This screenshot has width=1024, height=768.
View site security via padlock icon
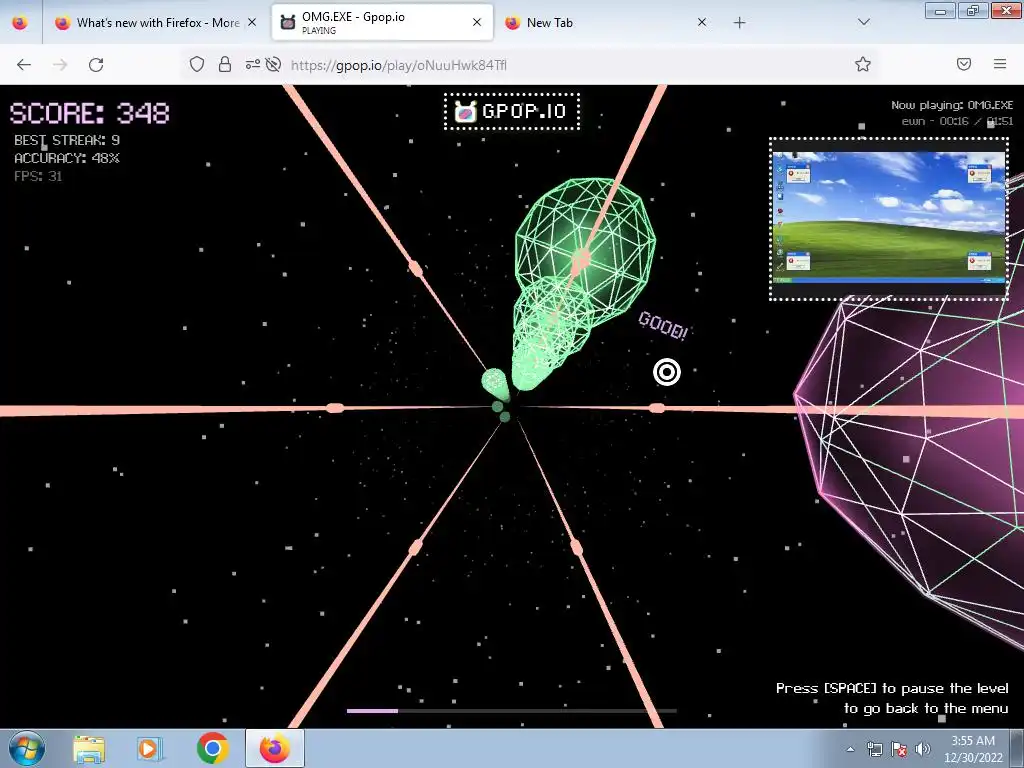coord(225,64)
